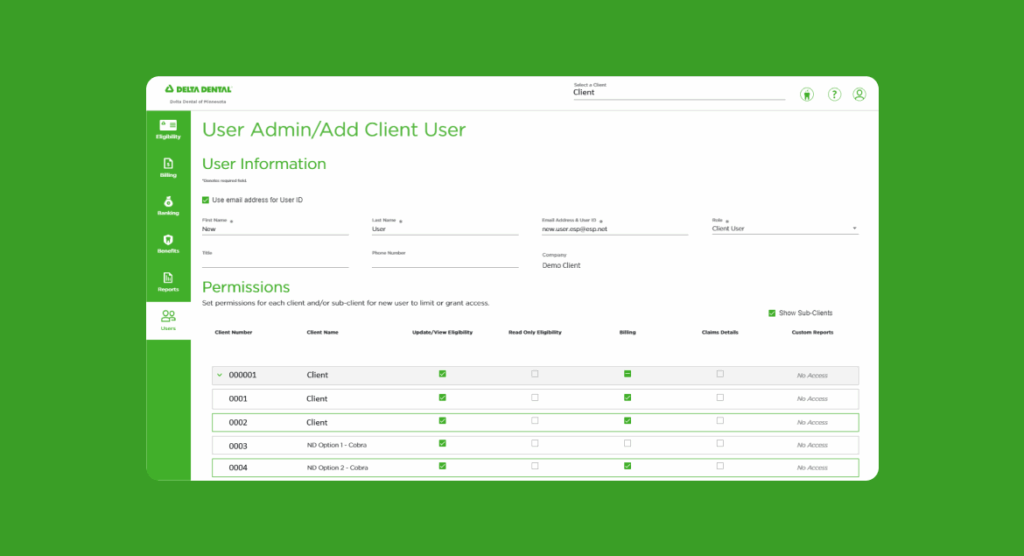Open the user profile icon
This screenshot has width=1024, height=556.
[859, 95]
